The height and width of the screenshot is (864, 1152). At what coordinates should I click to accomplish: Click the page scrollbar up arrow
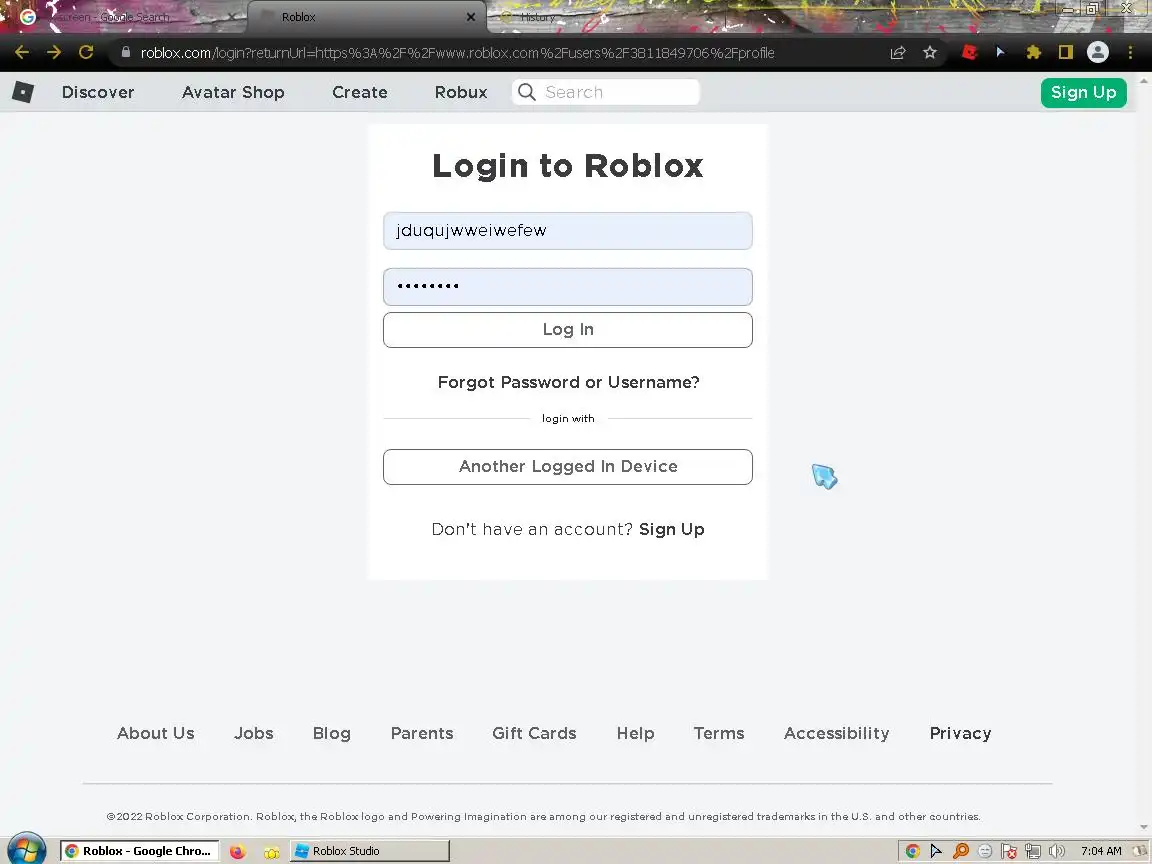point(1145,79)
